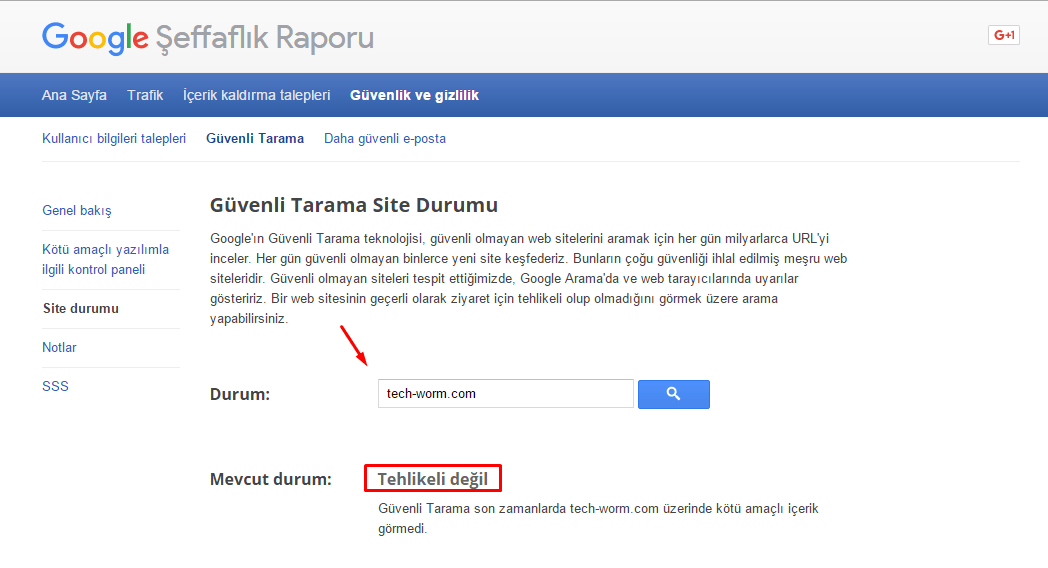This screenshot has height=568, width=1048.
Task: Open the Notlar sidebar link
Action: [59, 347]
